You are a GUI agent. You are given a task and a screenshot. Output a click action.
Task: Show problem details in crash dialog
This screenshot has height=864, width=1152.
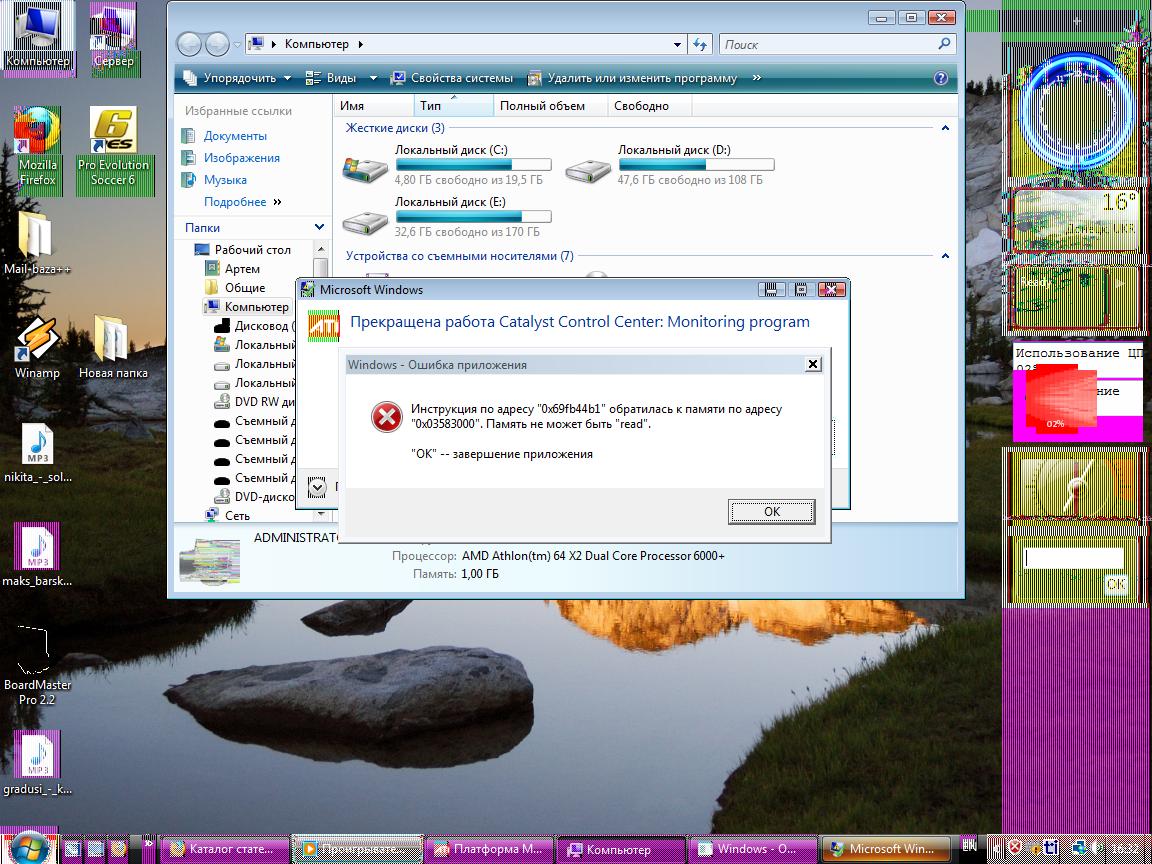317,487
